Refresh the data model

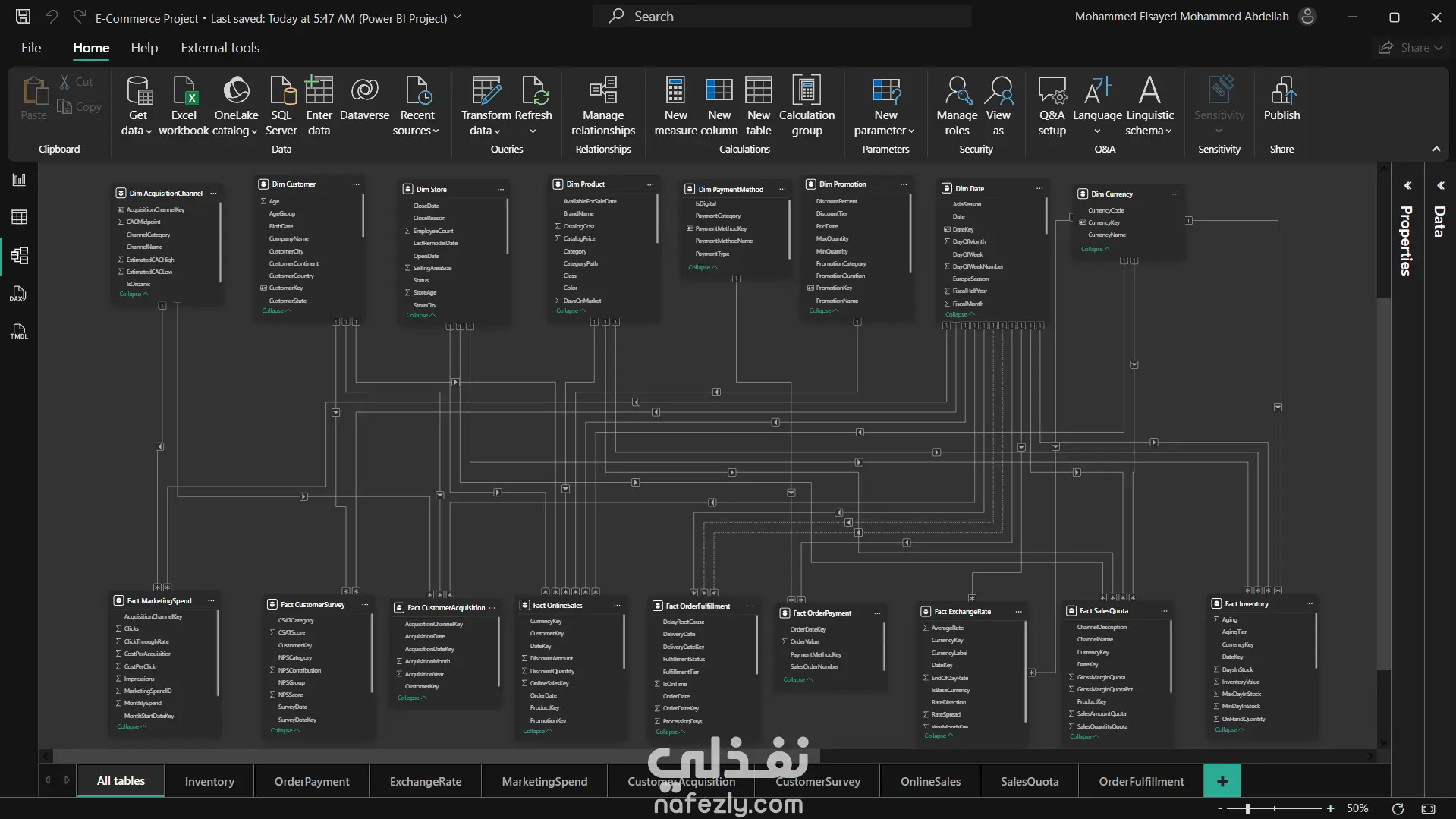click(x=533, y=106)
